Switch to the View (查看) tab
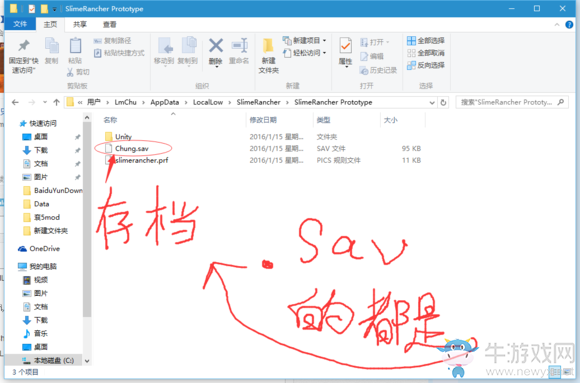 coord(109,24)
